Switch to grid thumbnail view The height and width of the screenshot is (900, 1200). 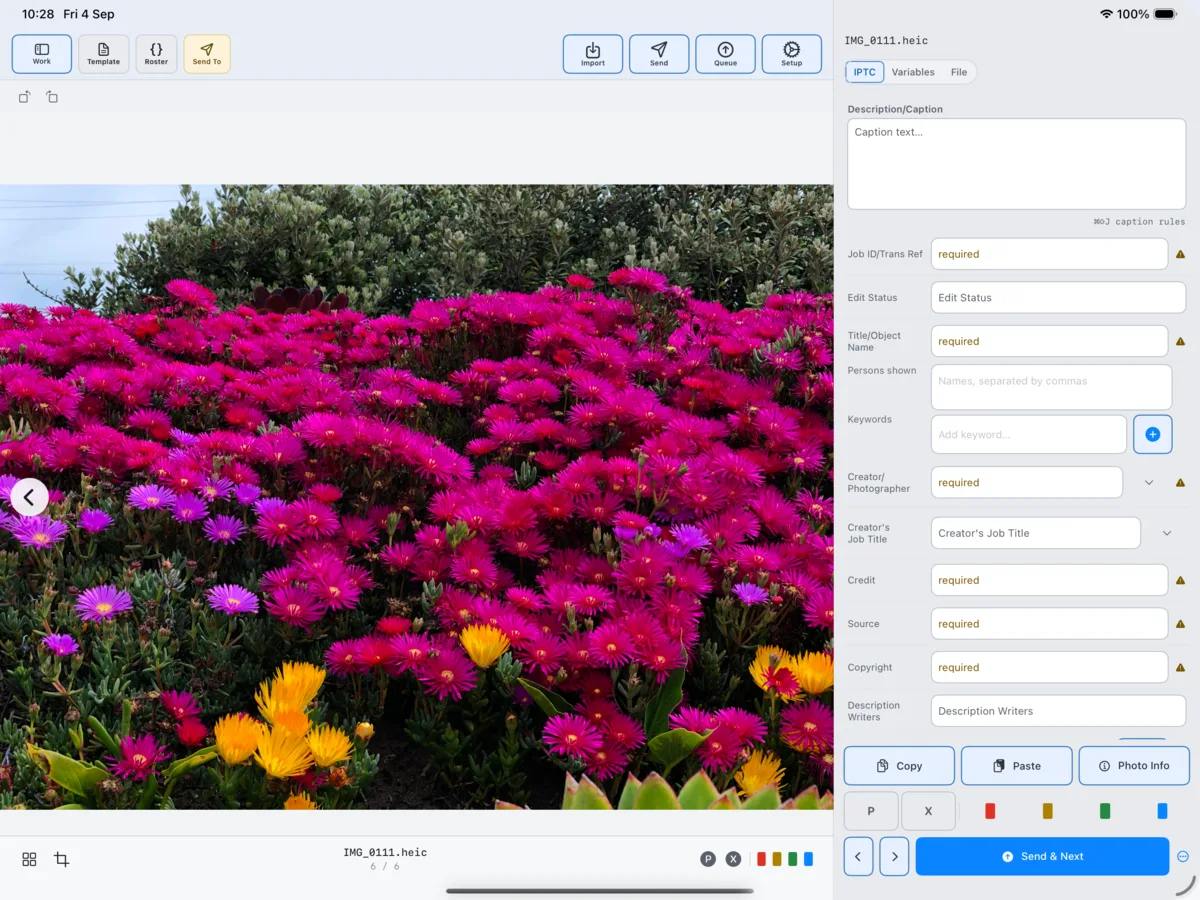(29, 859)
